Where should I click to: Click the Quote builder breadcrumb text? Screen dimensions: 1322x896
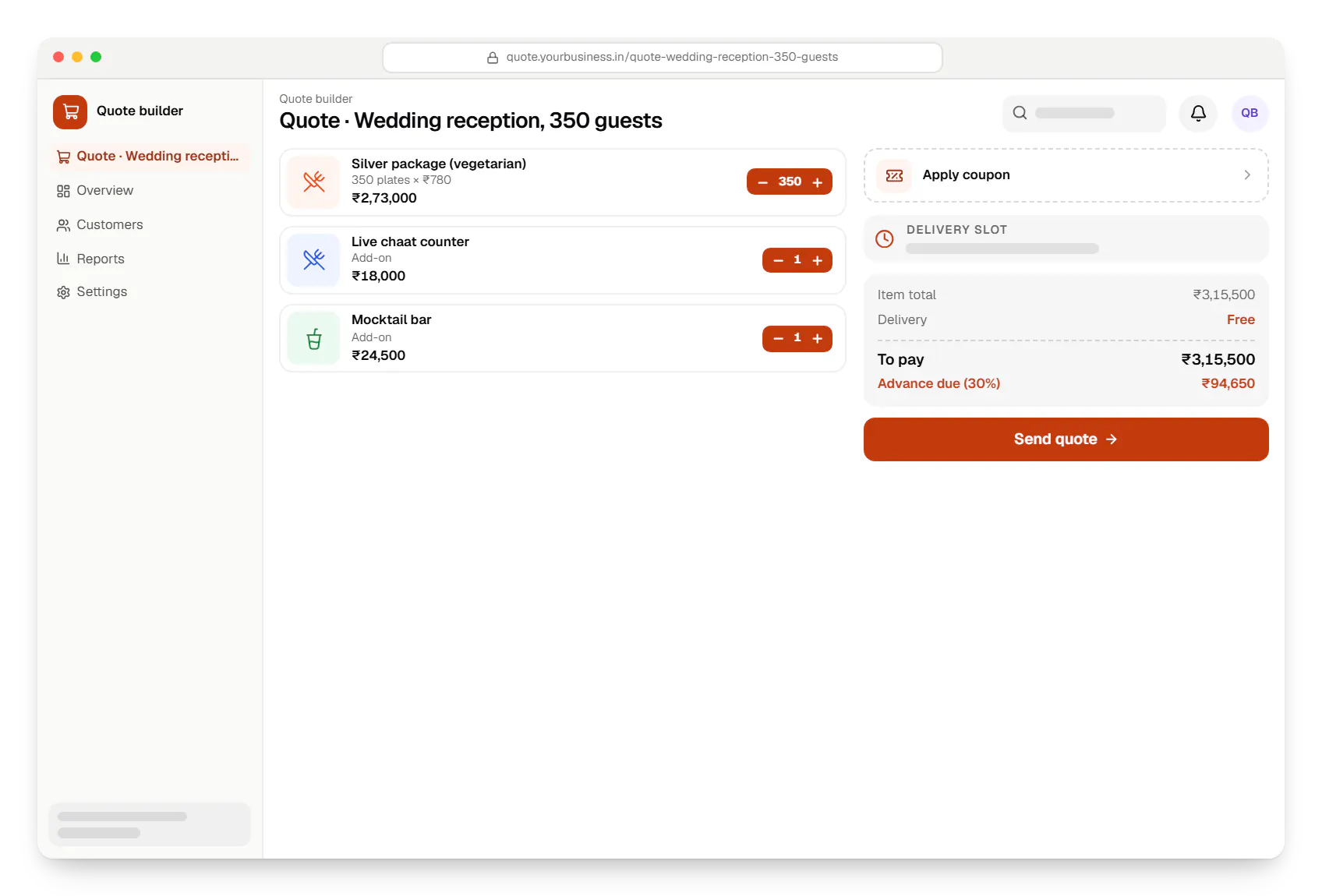click(x=316, y=99)
